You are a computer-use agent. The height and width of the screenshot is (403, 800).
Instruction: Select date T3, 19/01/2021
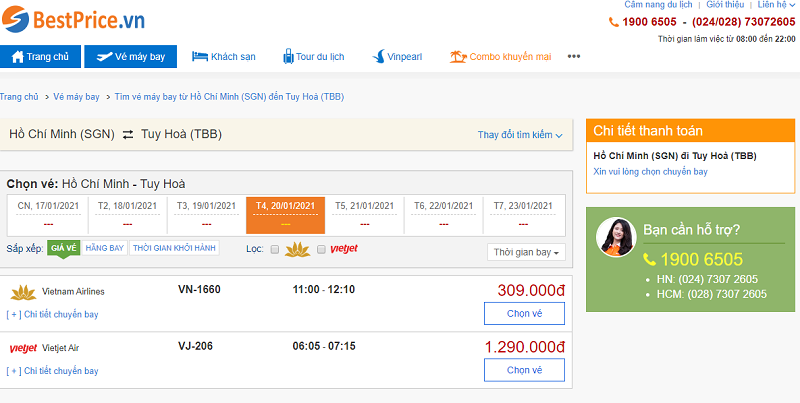pos(207,215)
